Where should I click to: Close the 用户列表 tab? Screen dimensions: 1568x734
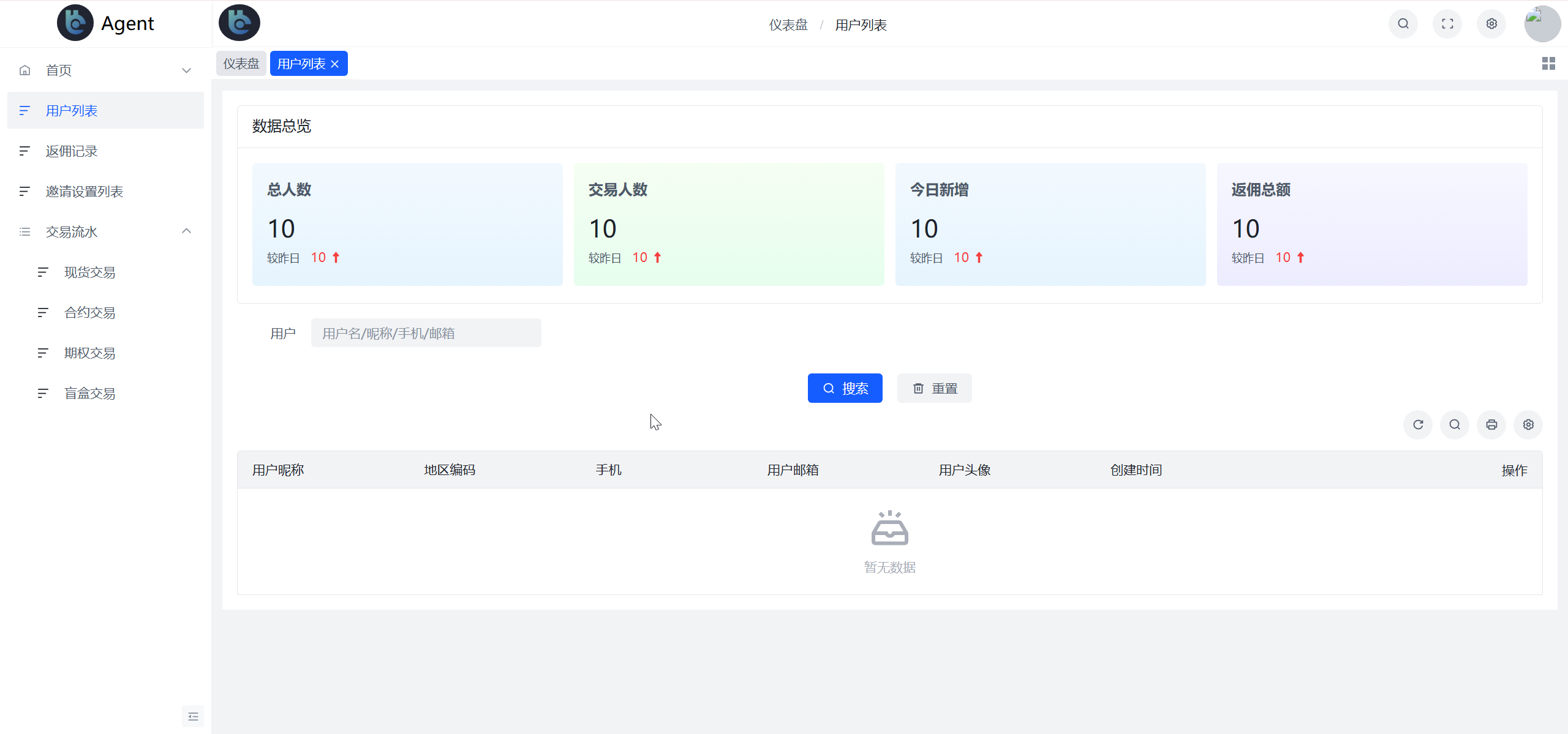pyautogui.click(x=335, y=63)
